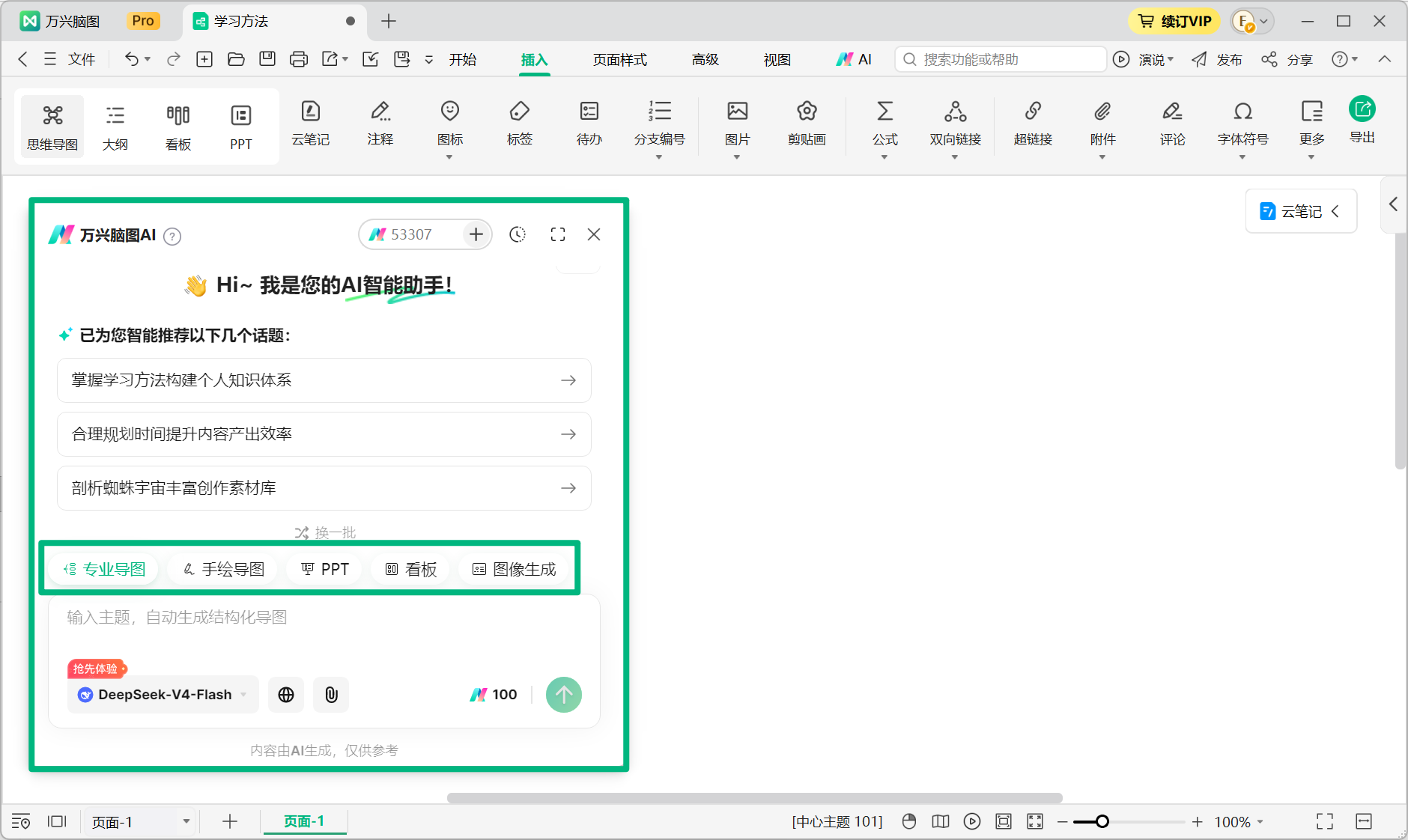The width and height of the screenshot is (1408, 840).
Task: Open the AI chat history clock icon
Action: point(517,234)
